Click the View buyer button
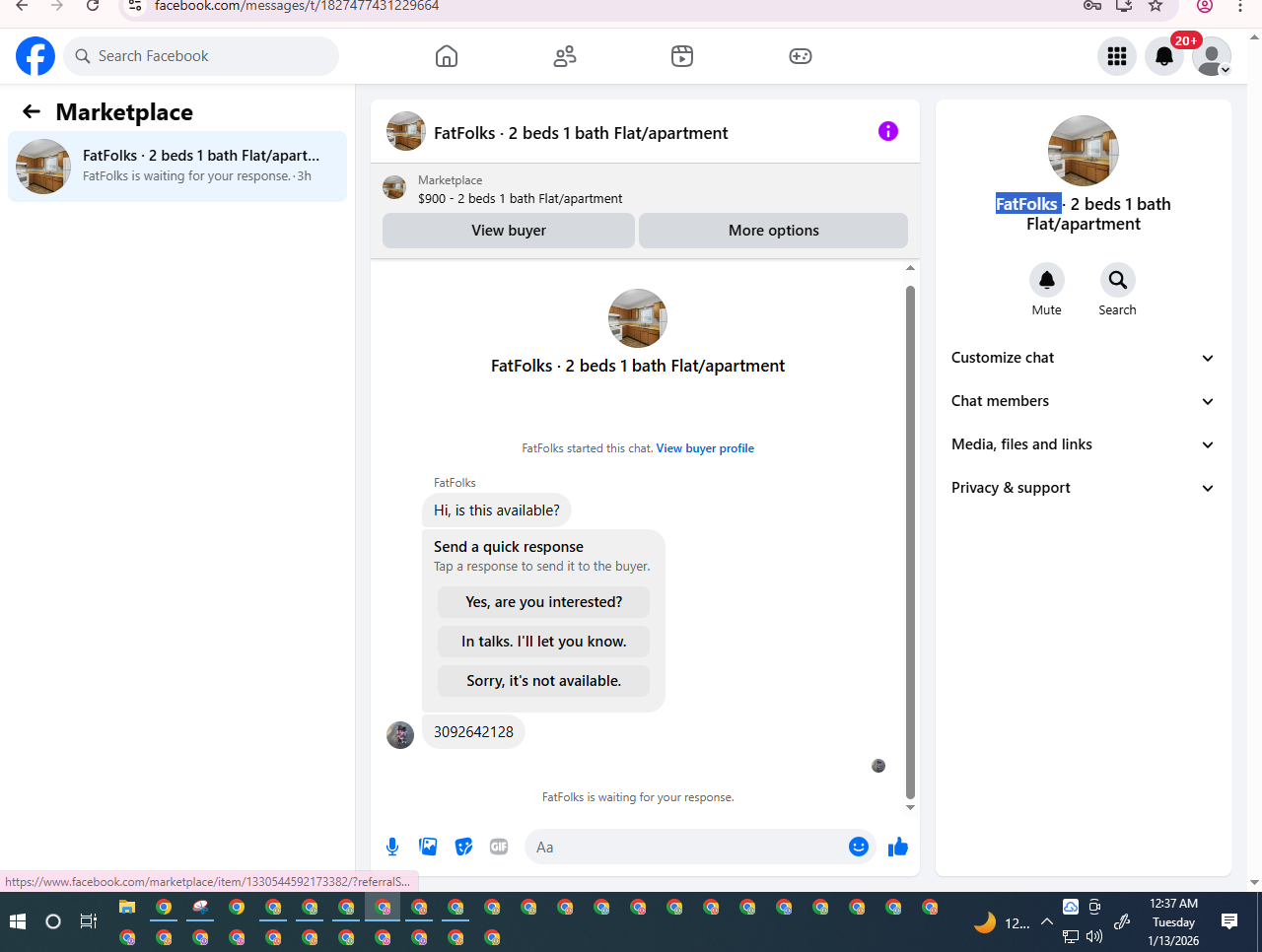 click(509, 231)
